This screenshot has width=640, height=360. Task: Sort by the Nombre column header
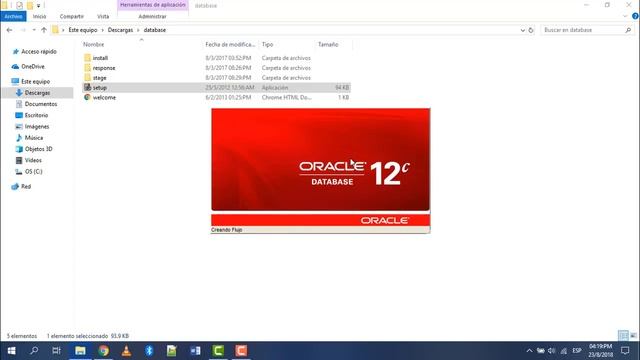tap(93, 44)
